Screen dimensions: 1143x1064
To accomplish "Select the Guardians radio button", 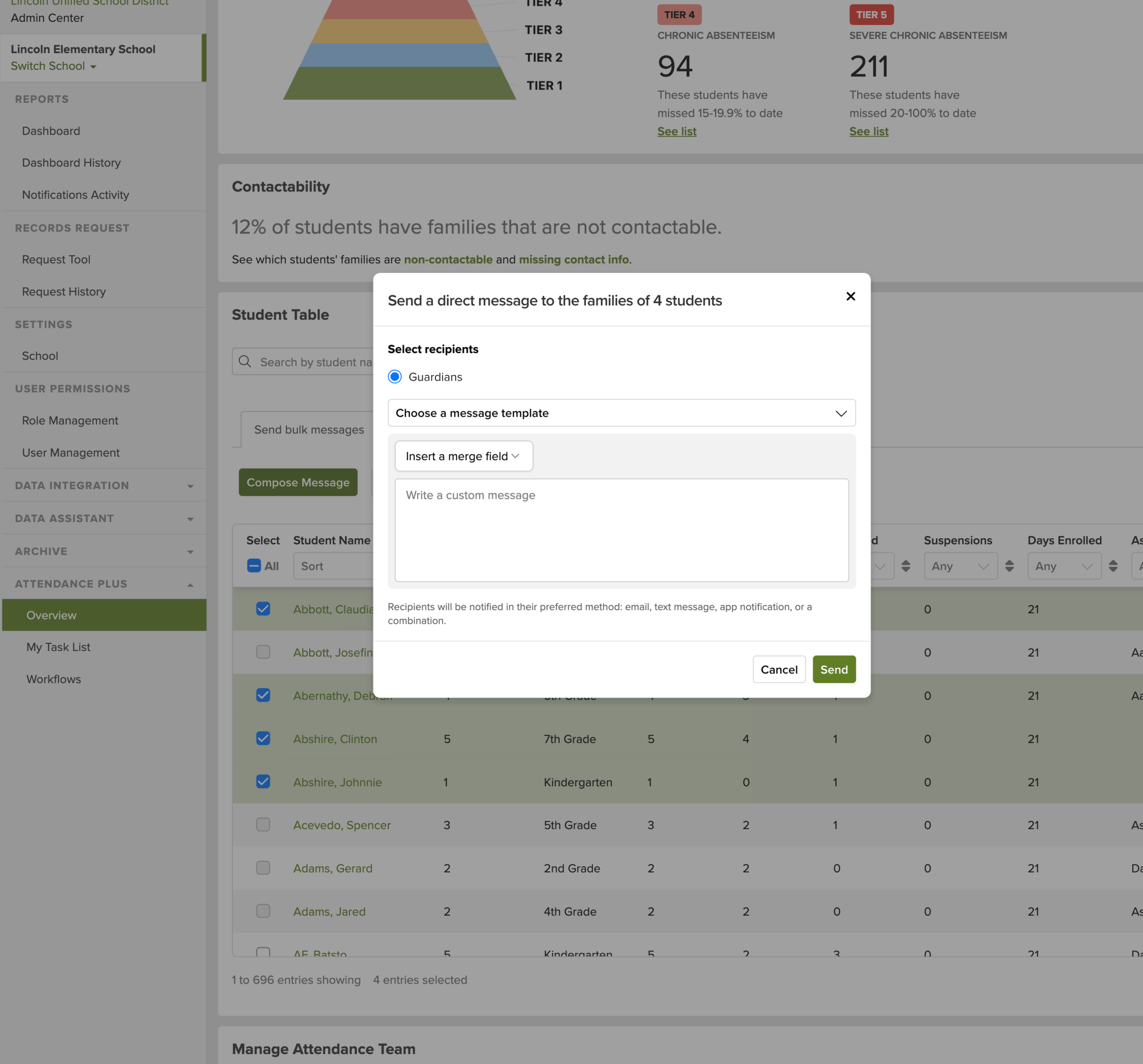I will [x=394, y=377].
